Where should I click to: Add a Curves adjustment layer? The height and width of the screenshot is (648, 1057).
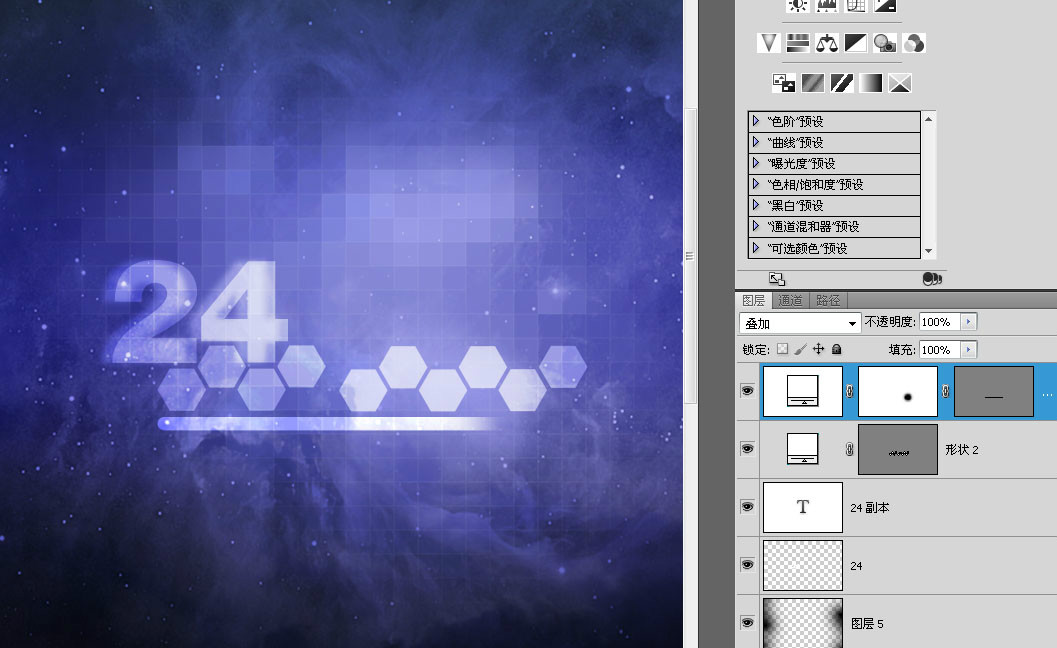856,5
